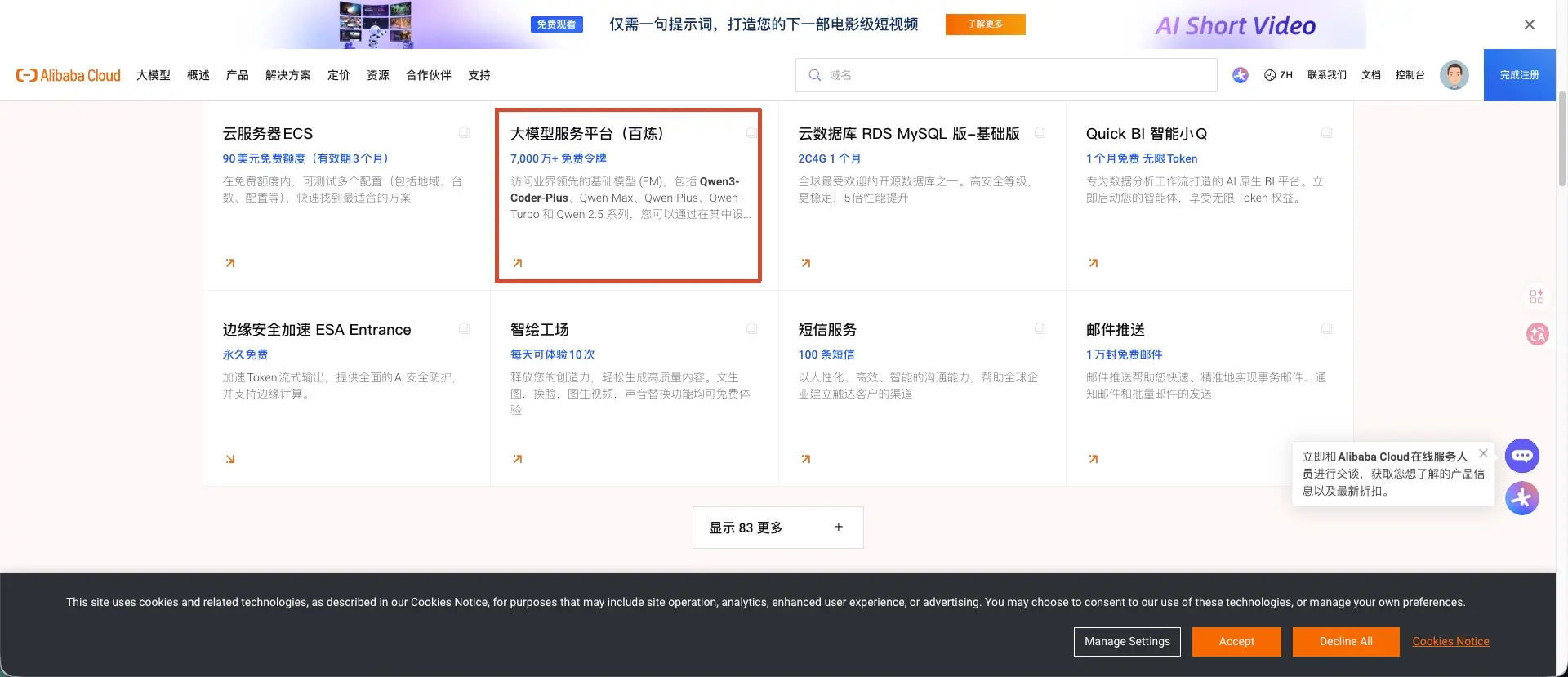Open the floating grid apps icon on the right edge

pos(1537,296)
